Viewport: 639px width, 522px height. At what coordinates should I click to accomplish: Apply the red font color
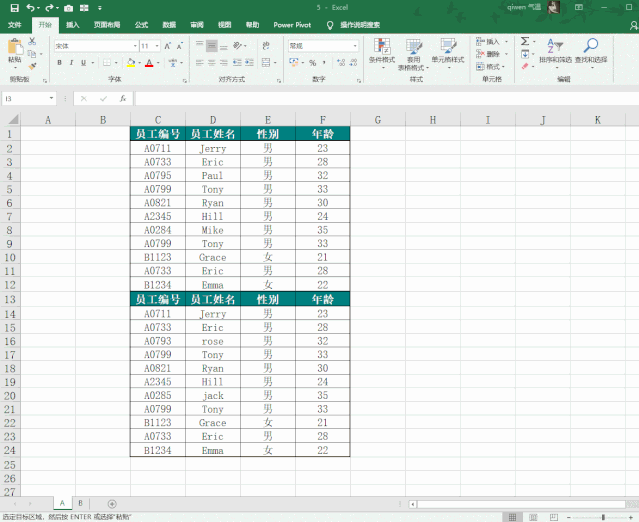pos(149,63)
